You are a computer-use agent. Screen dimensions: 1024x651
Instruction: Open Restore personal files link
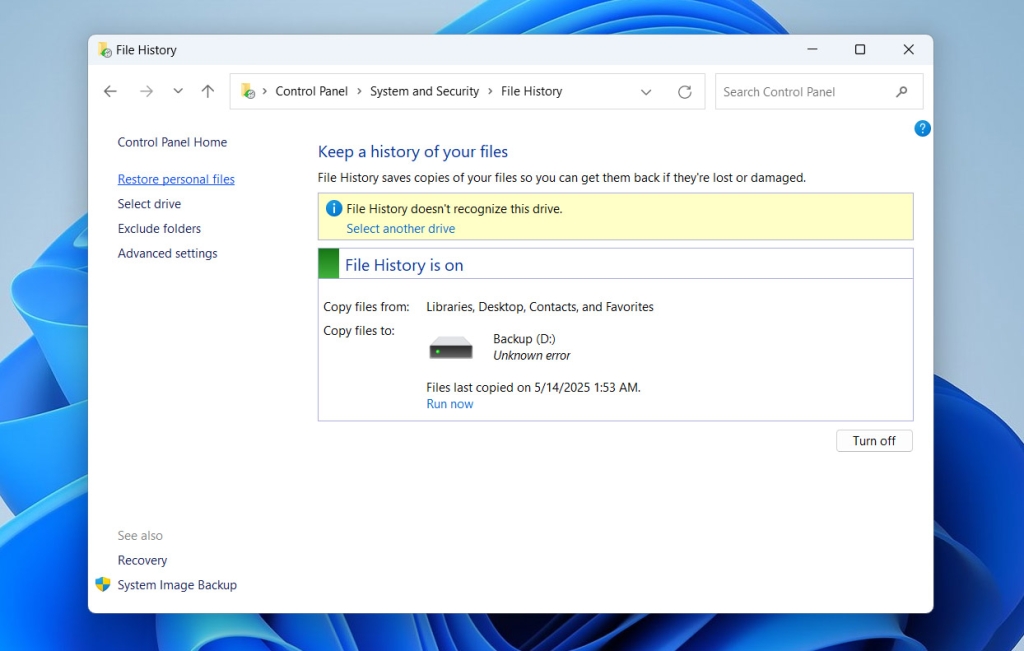(176, 179)
